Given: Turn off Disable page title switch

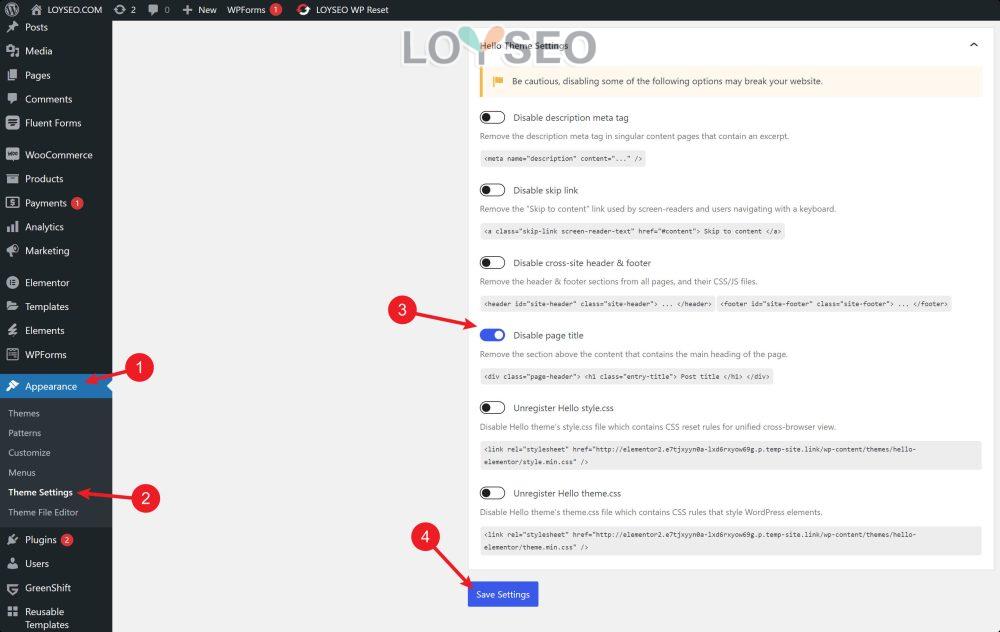Looking at the screenshot, I should tap(492, 335).
